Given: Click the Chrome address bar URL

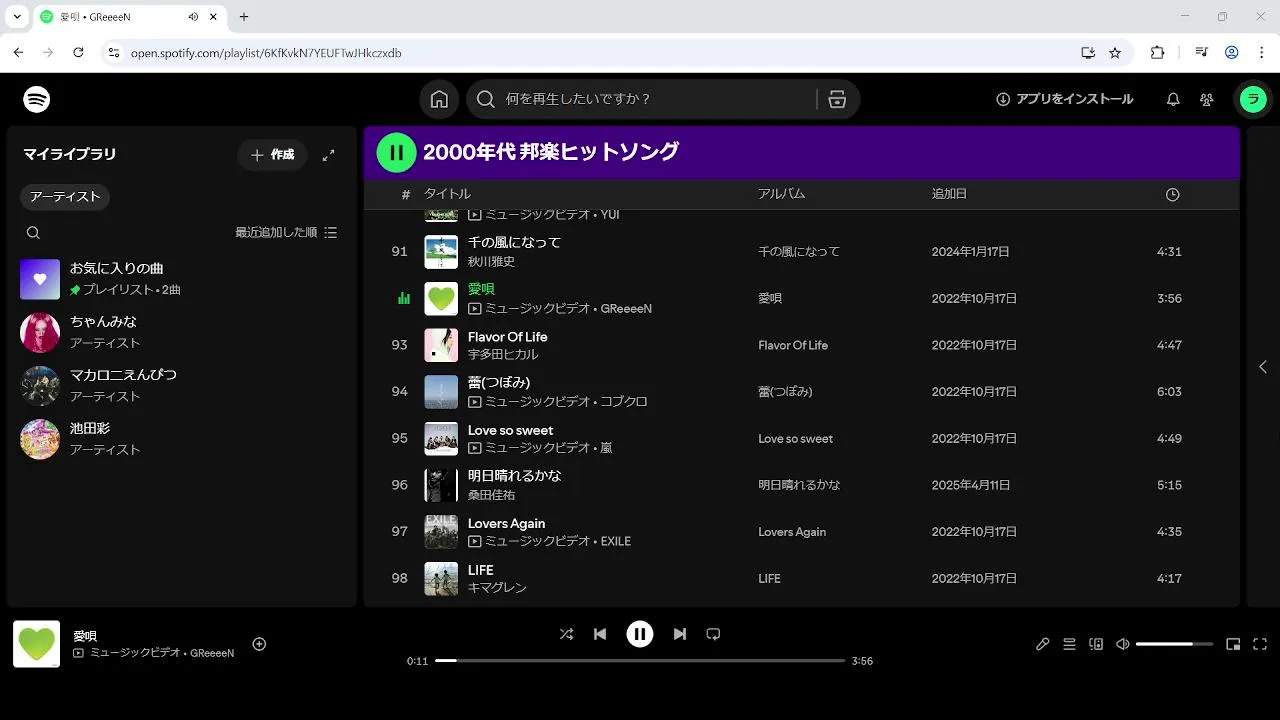Looking at the screenshot, I should 266,52.
